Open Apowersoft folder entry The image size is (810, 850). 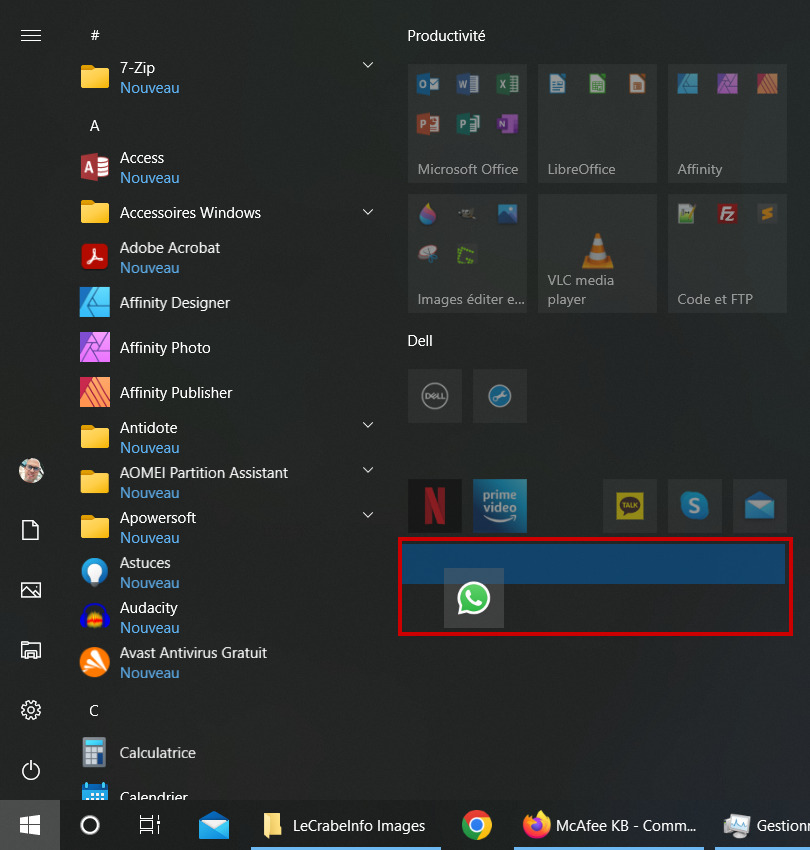pos(228,527)
